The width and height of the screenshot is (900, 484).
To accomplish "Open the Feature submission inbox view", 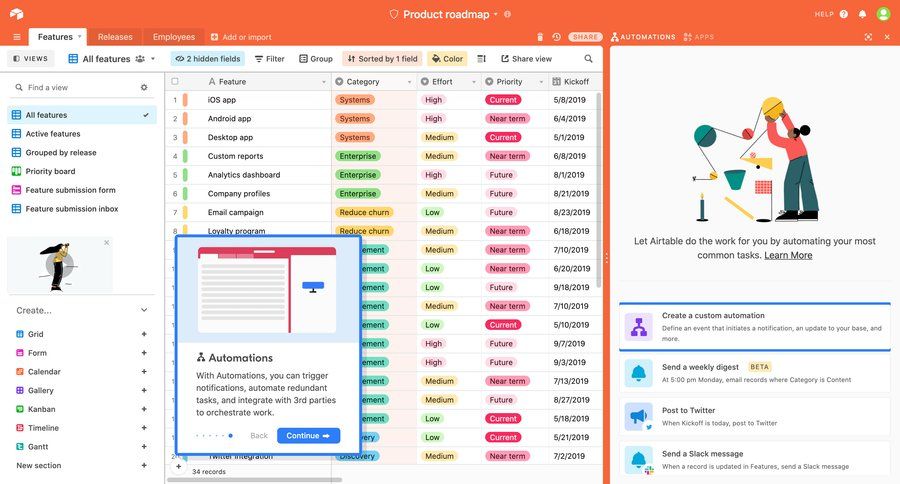I will [x=82, y=209].
